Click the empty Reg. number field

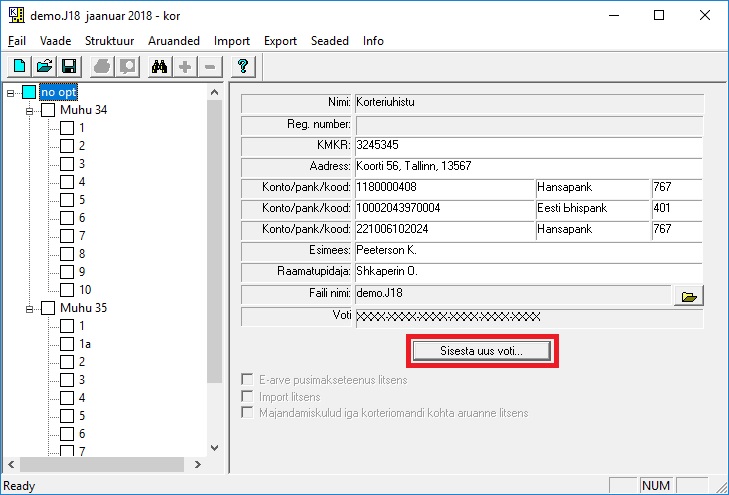pyautogui.click(x=530, y=125)
